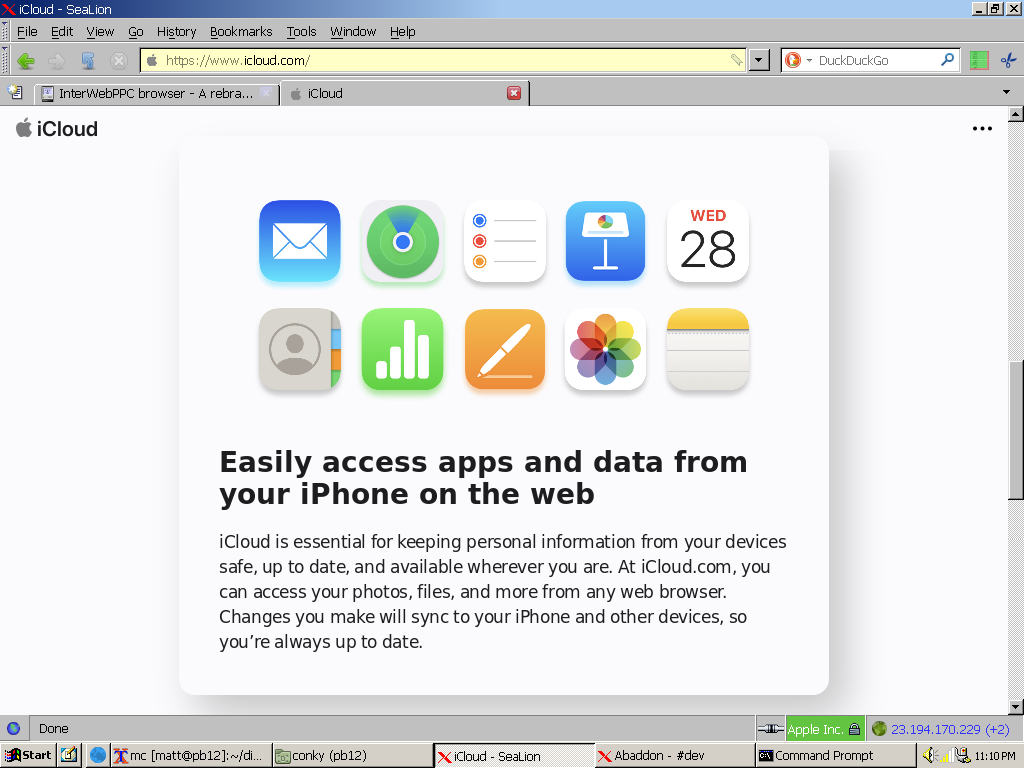Click the Stop loading toolbar icon
1024x768 pixels.
point(118,61)
